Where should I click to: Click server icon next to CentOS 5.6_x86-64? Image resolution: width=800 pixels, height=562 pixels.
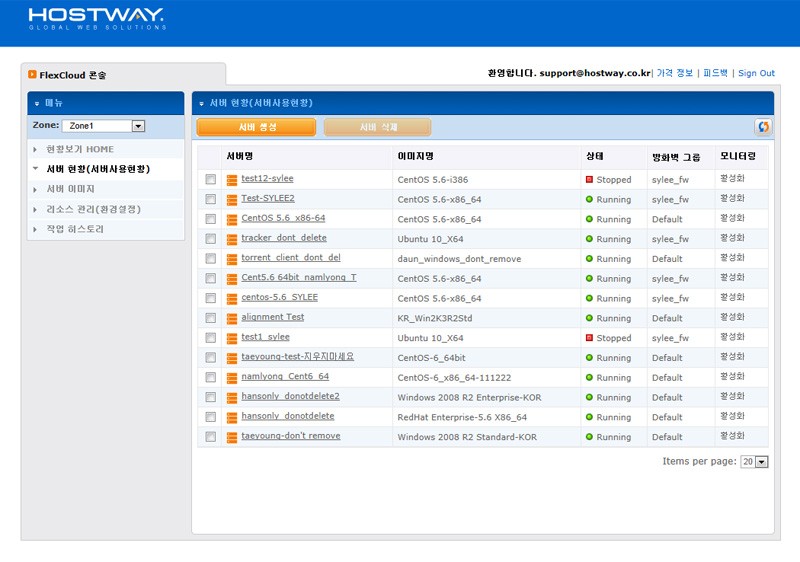click(x=232, y=219)
